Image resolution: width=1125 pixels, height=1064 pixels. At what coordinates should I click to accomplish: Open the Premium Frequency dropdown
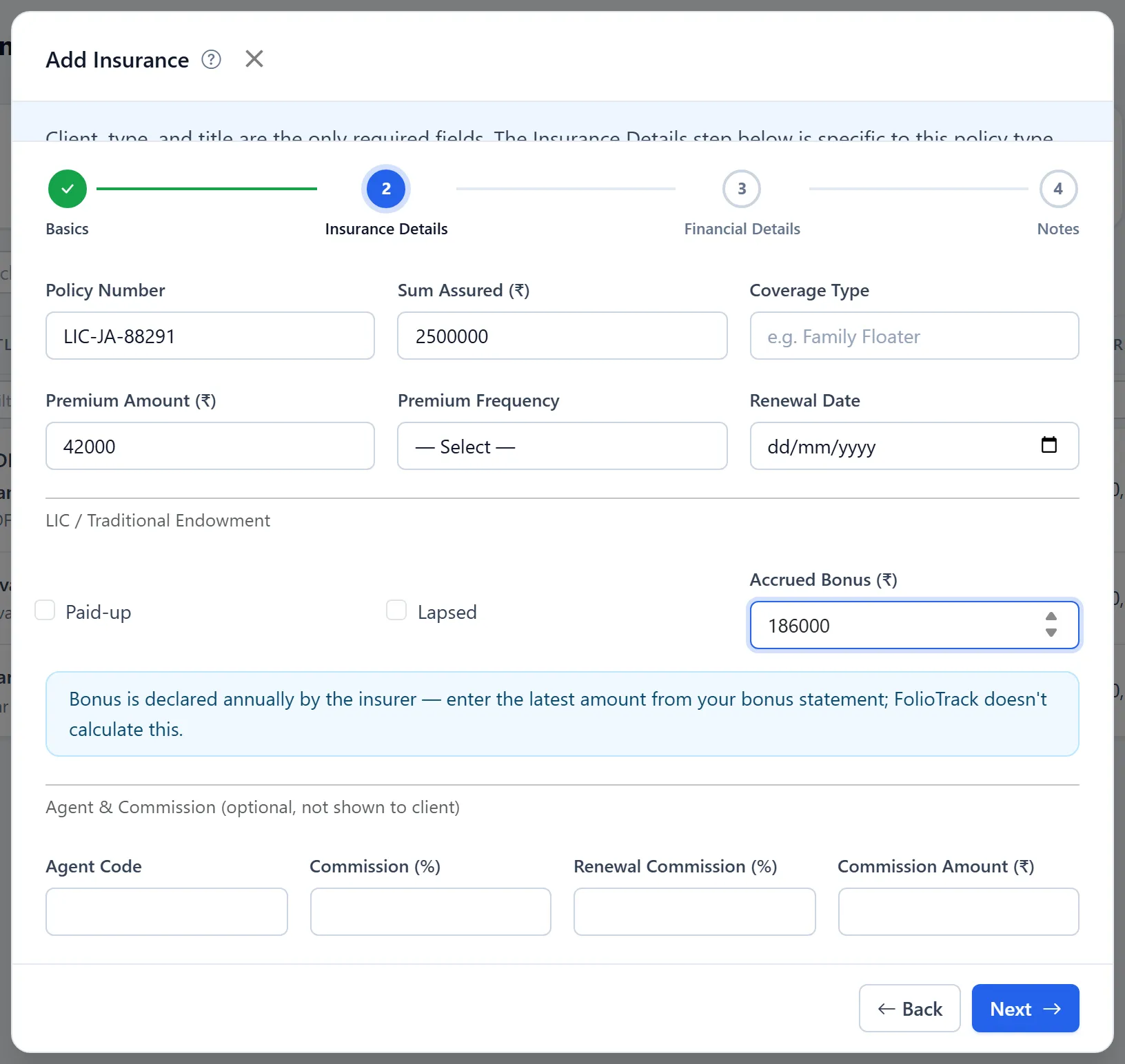click(562, 446)
